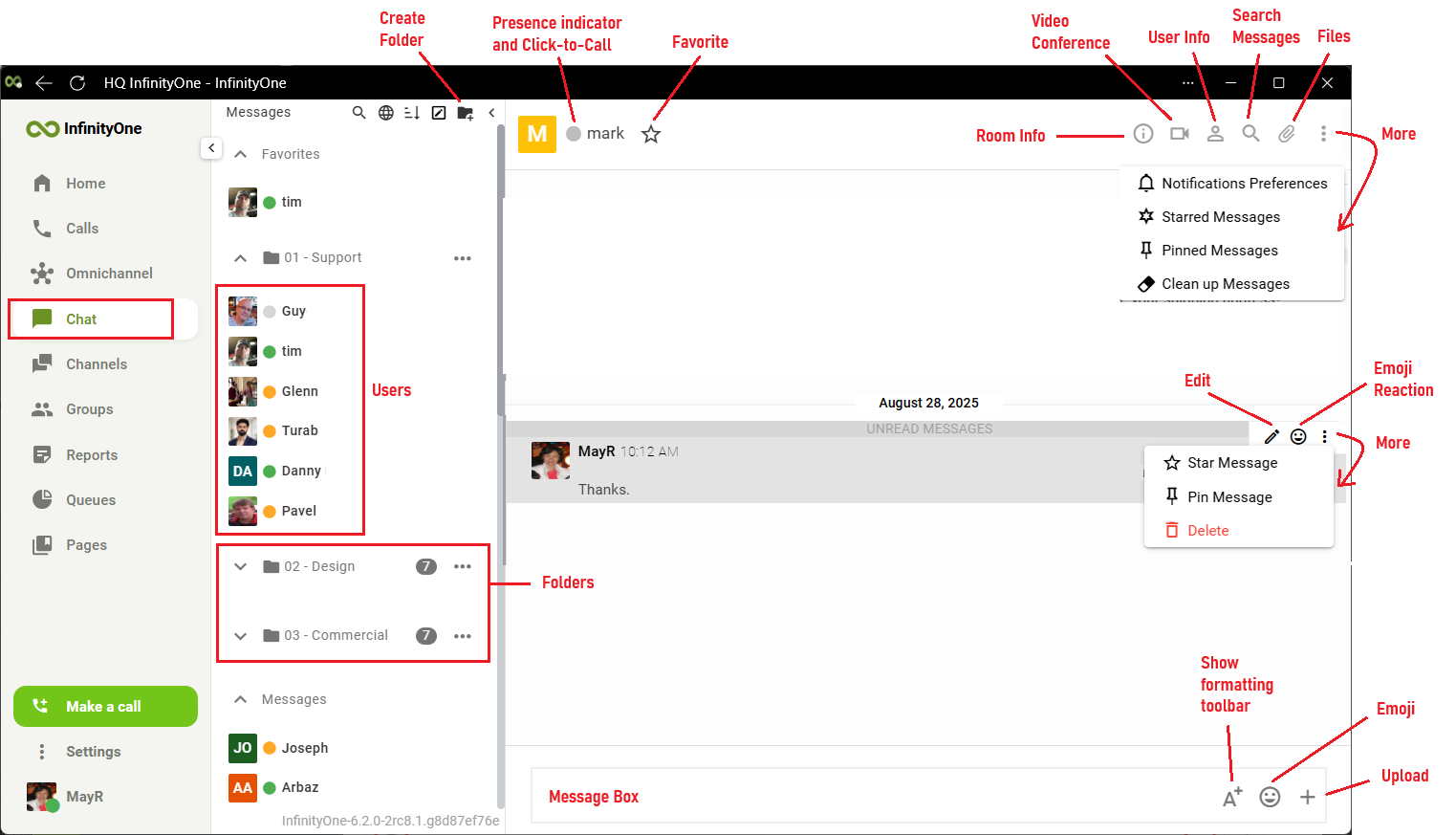The image size is (1456, 835).
Task: Select Pin Message in message menu
Action: pos(1239,497)
